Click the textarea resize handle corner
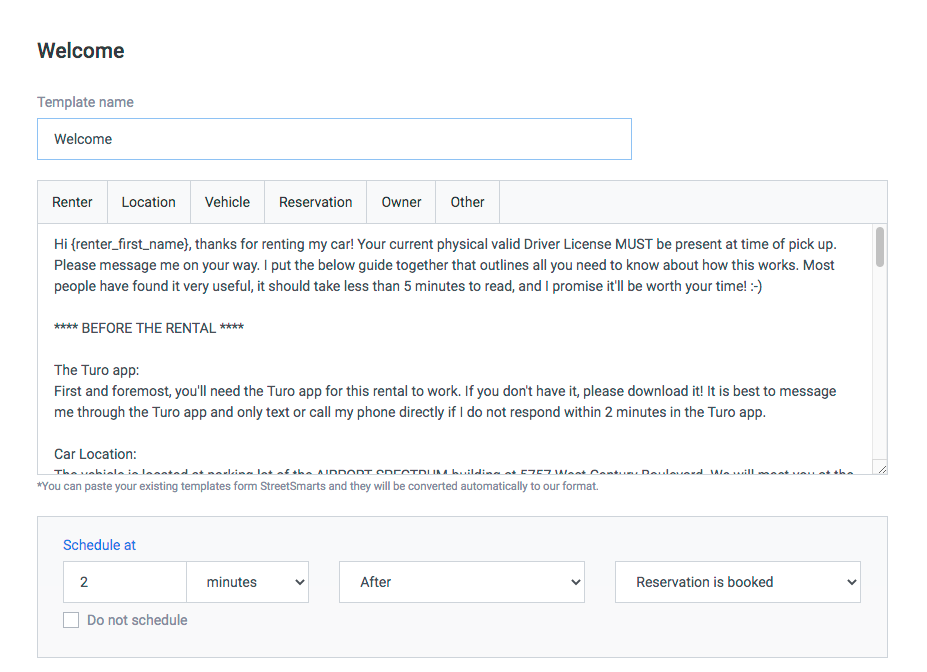The height and width of the screenshot is (672, 927). click(x=881, y=469)
